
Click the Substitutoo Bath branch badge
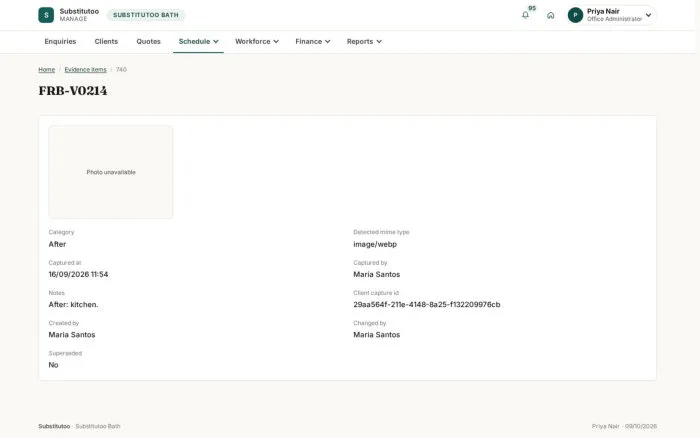pos(146,15)
